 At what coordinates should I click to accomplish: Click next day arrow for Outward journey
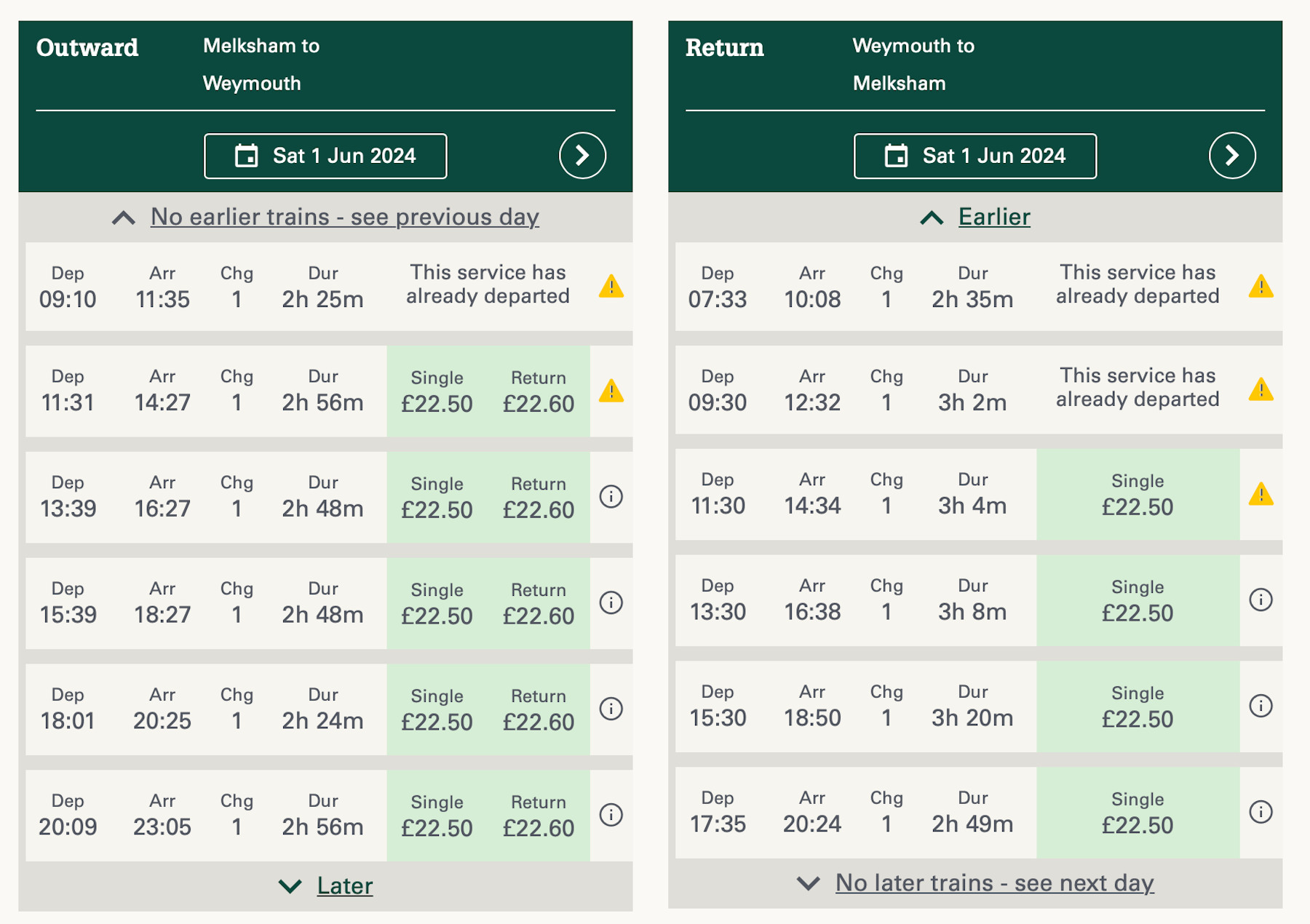point(582,156)
